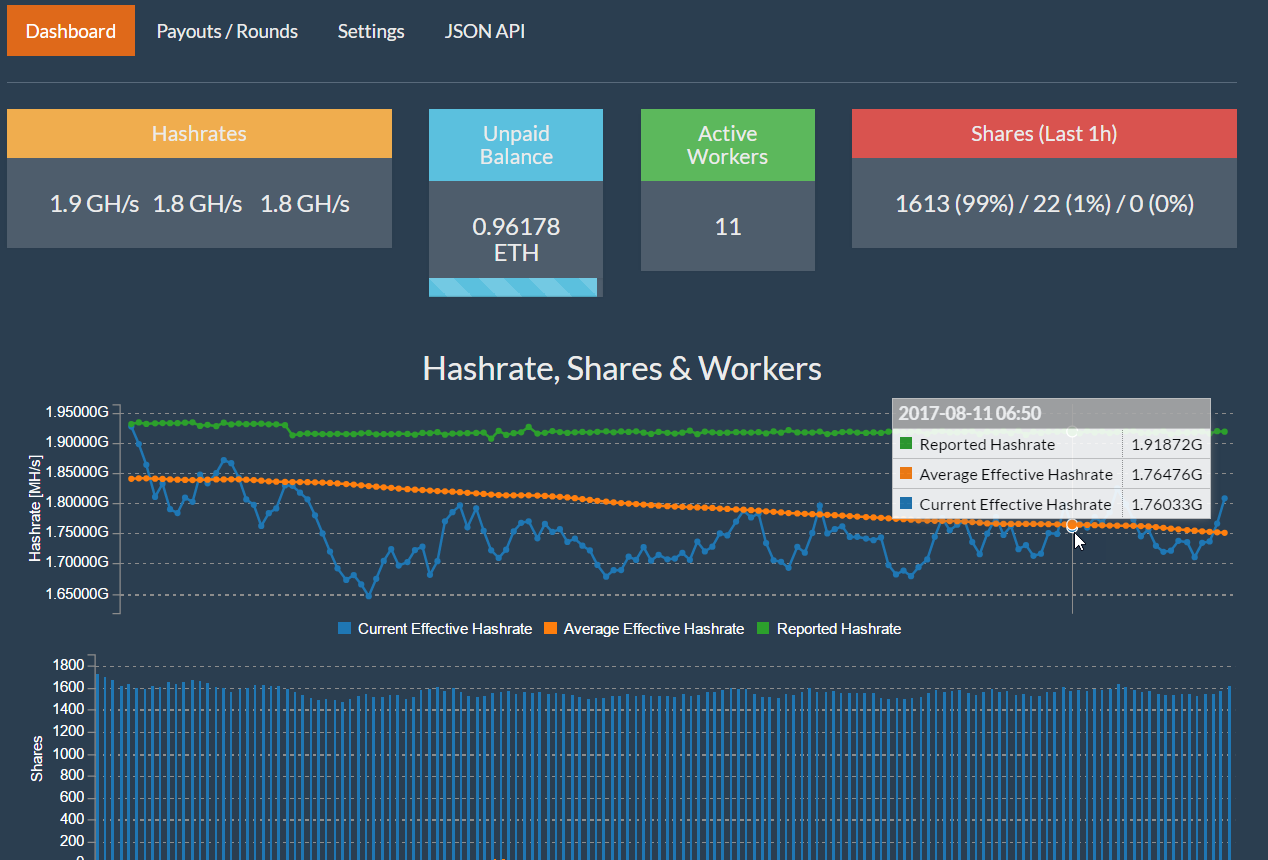Open the Settings tab
The height and width of the screenshot is (860, 1268).
tap(371, 31)
